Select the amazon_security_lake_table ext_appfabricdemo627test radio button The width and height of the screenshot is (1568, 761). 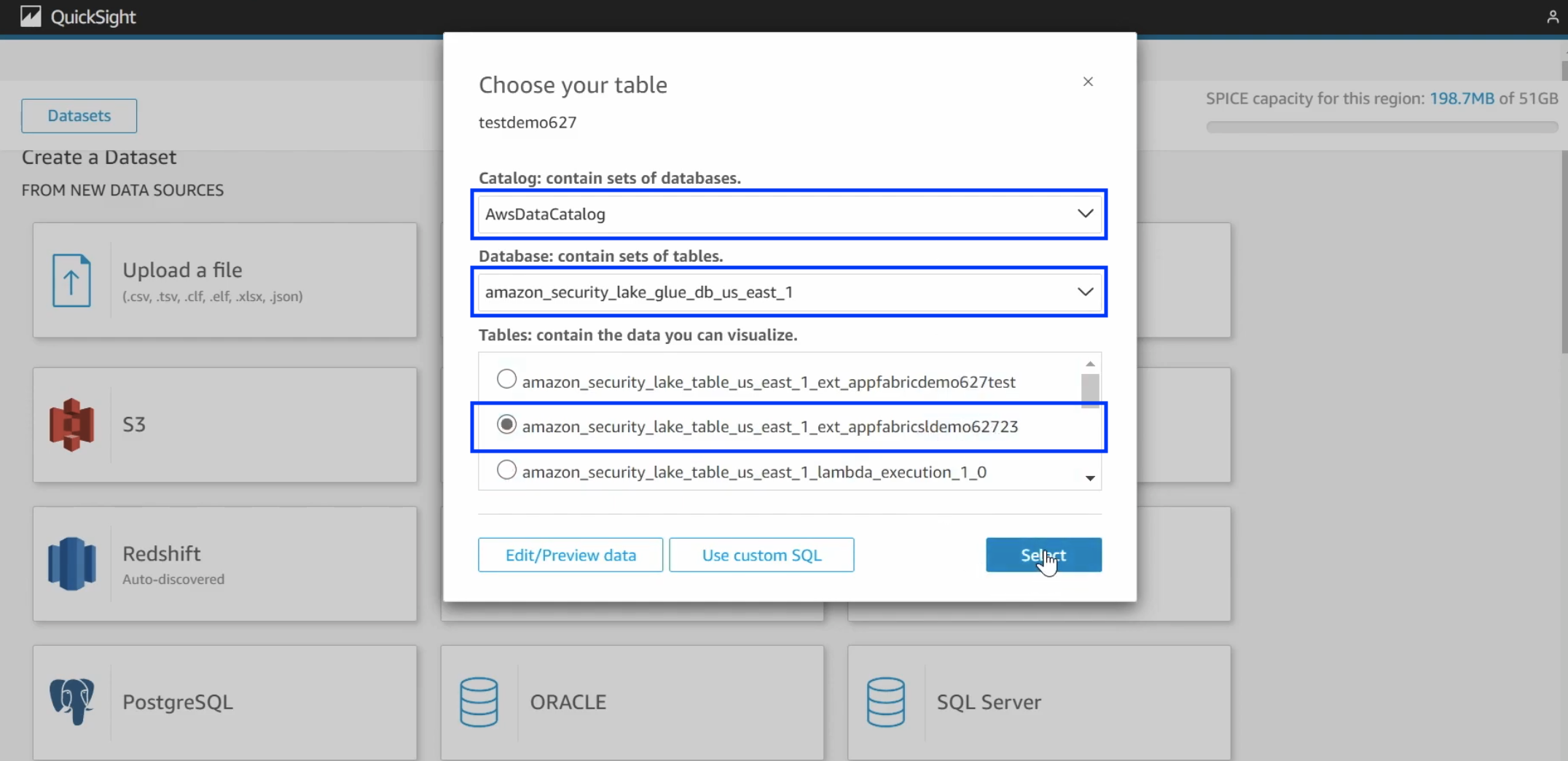pyautogui.click(x=506, y=378)
